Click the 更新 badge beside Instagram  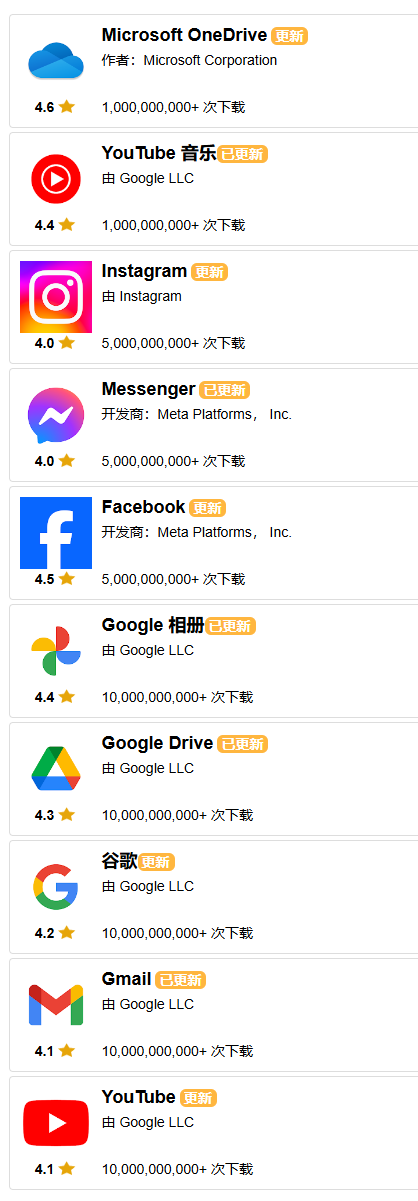tap(210, 272)
